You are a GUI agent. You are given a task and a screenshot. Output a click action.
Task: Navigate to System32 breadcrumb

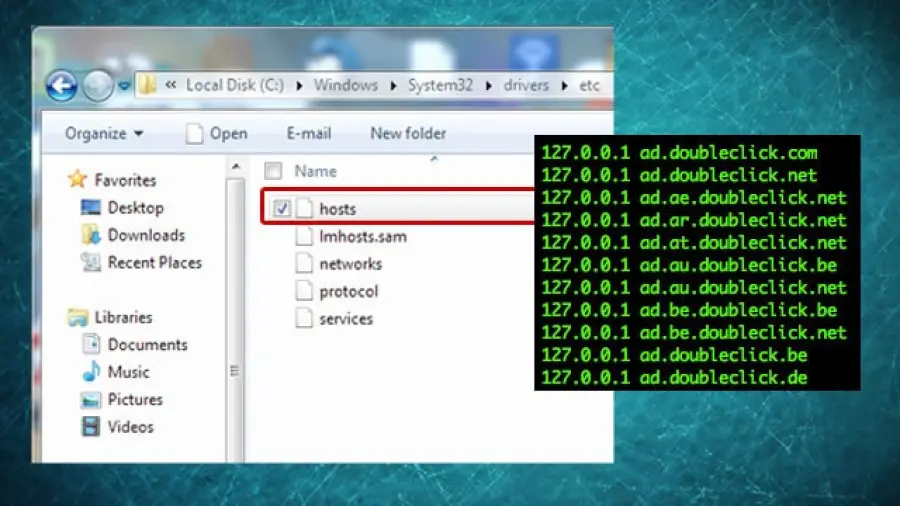point(440,85)
